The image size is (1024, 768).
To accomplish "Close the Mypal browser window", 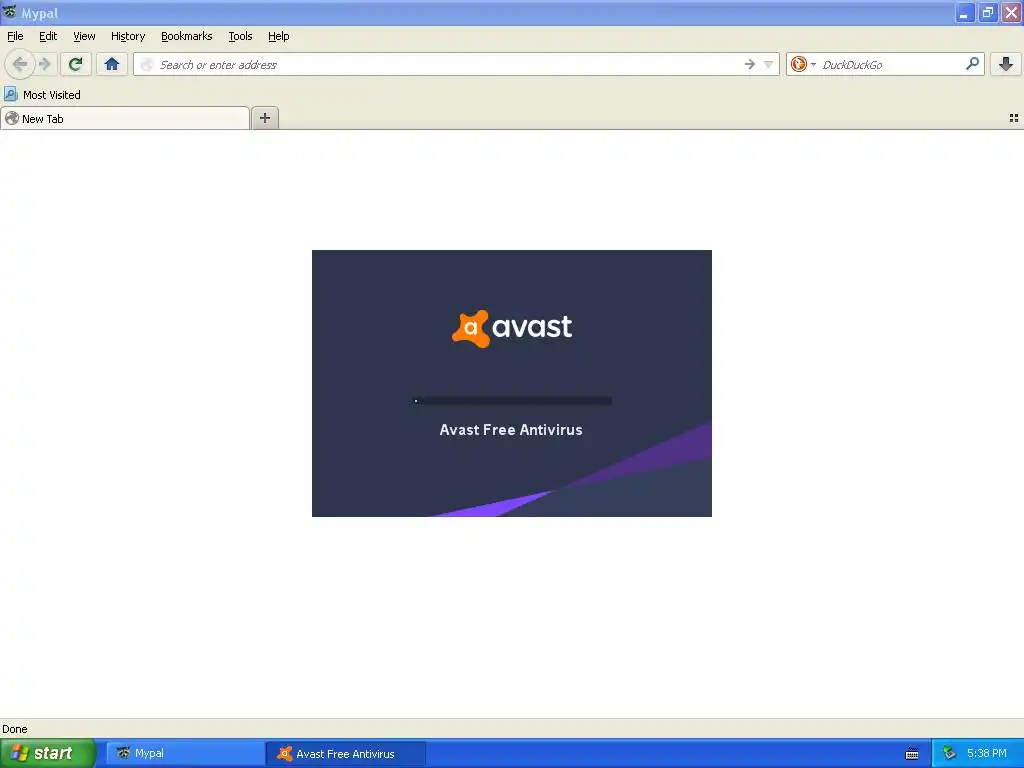I will pos(1011,12).
